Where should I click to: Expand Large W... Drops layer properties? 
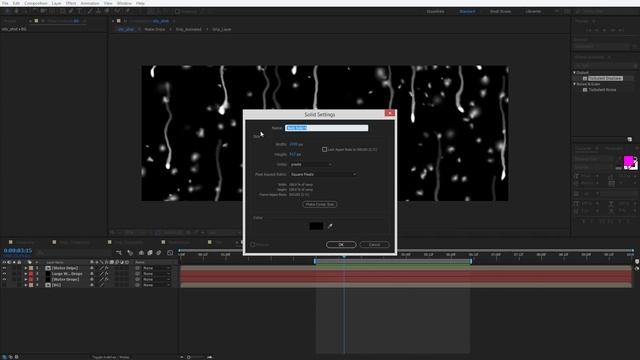[26, 274]
